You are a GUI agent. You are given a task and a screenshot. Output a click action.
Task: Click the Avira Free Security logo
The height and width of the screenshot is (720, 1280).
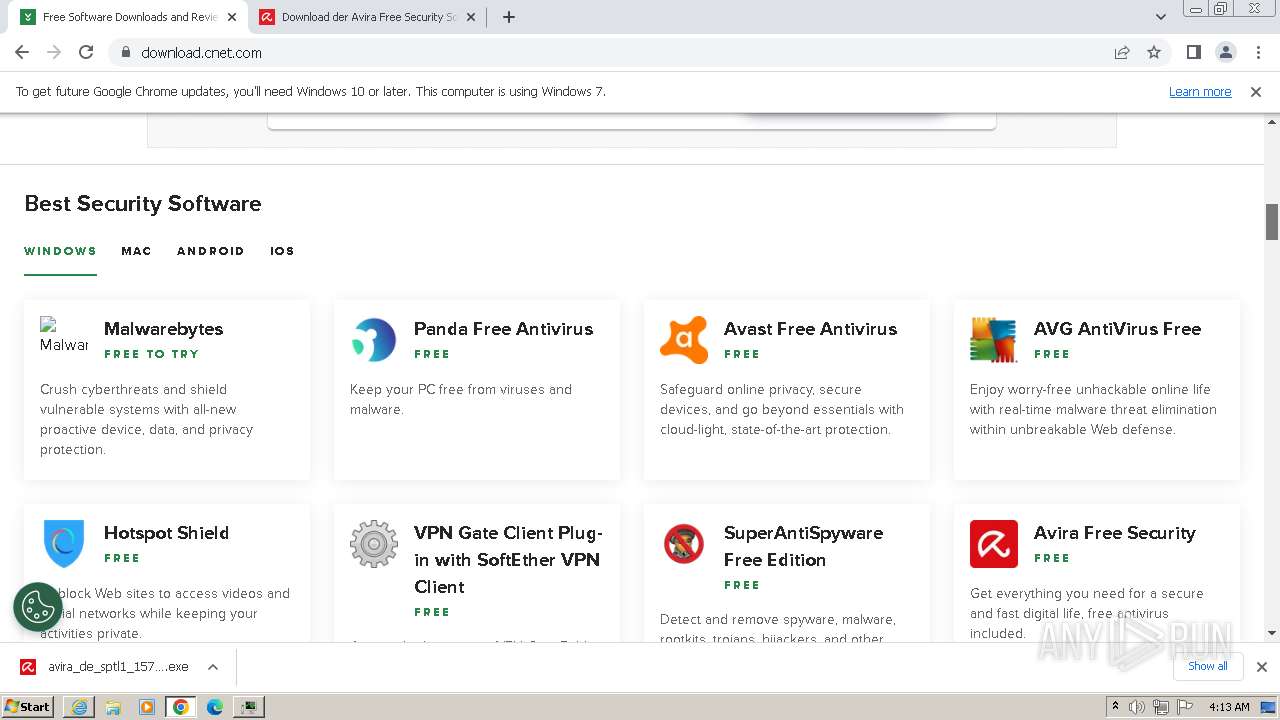[x=994, y=544]
